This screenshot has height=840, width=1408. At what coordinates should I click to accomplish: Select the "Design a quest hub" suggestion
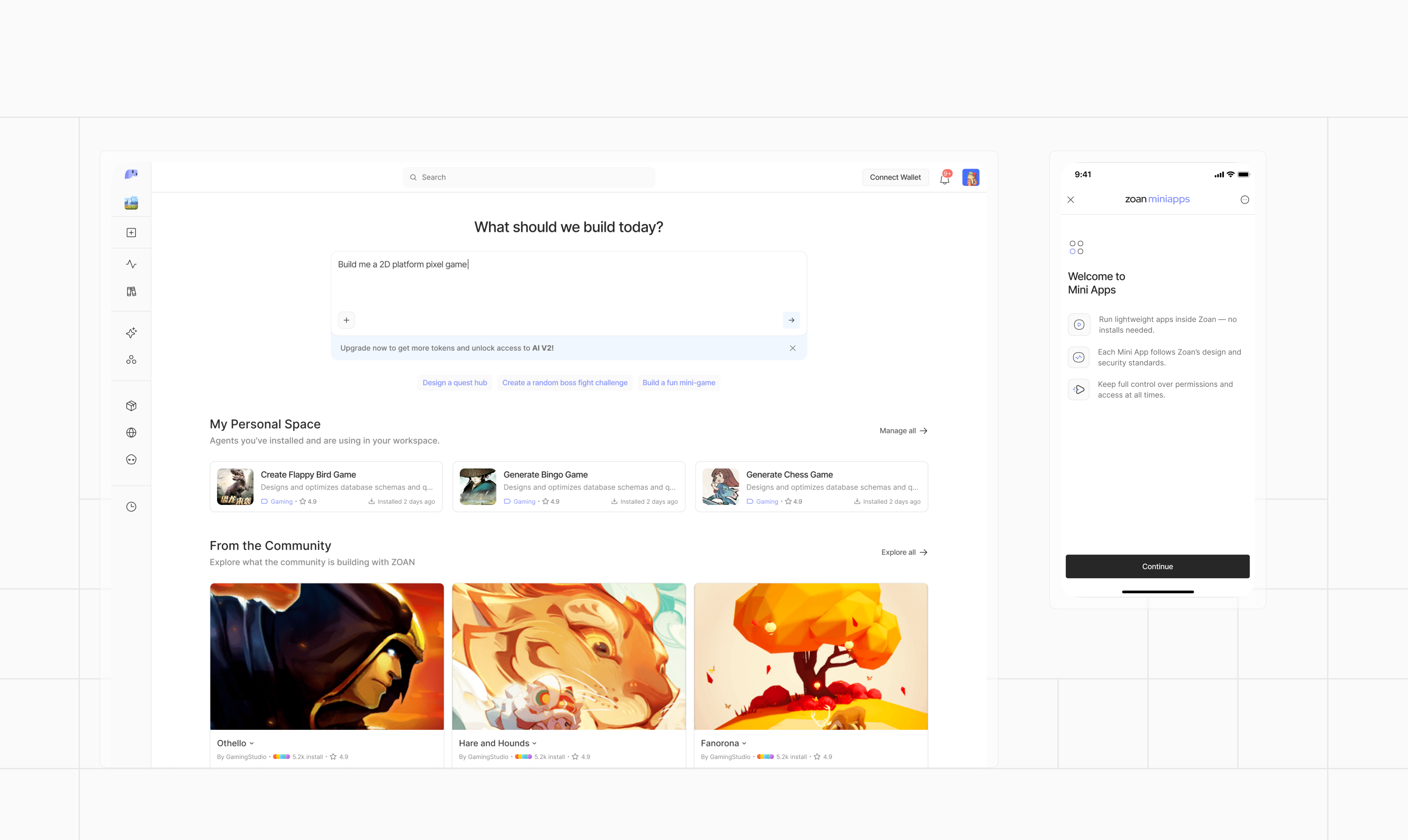point(455,383)
